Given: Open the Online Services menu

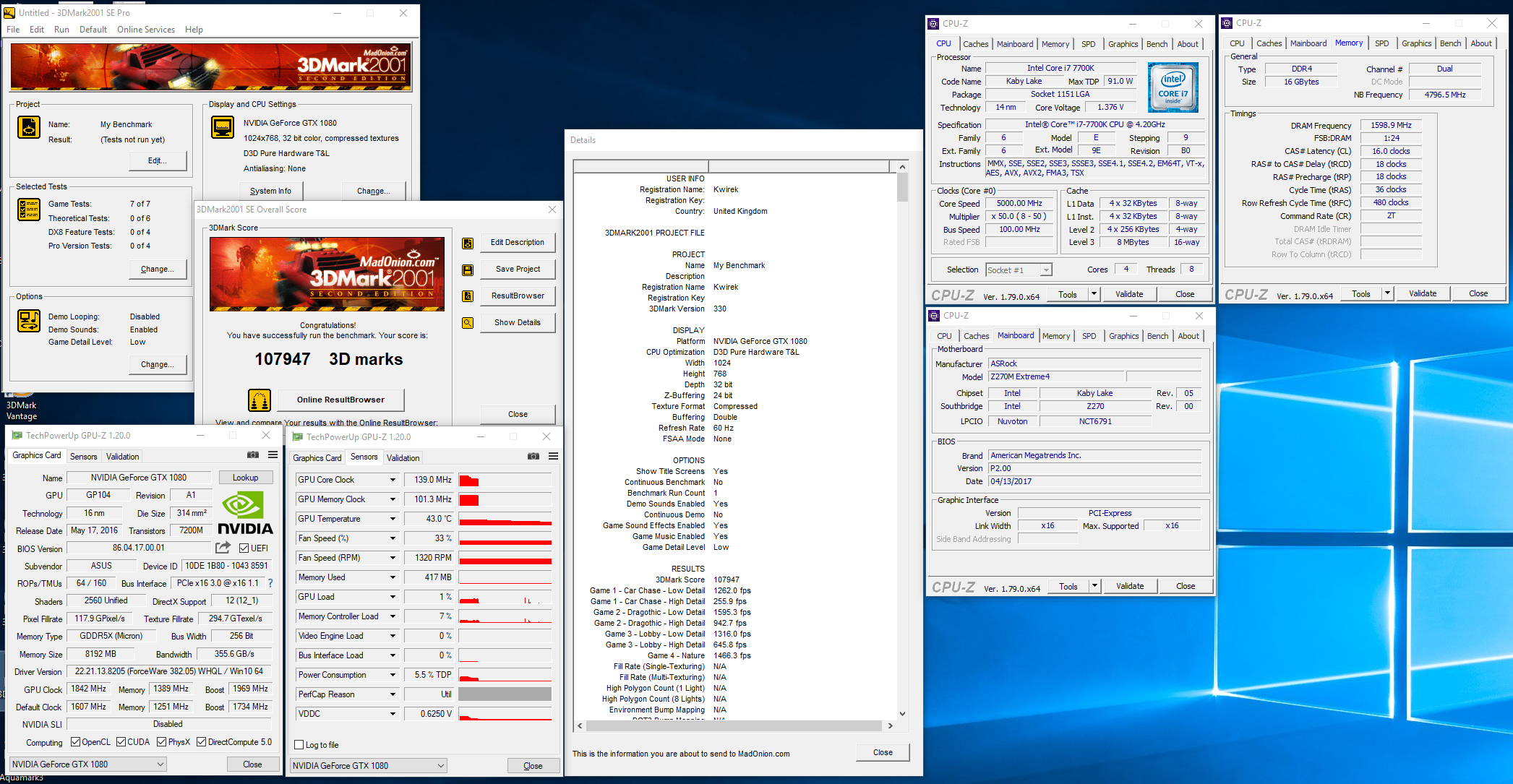Looking at the screenshot, I should (x=146, y=30).
